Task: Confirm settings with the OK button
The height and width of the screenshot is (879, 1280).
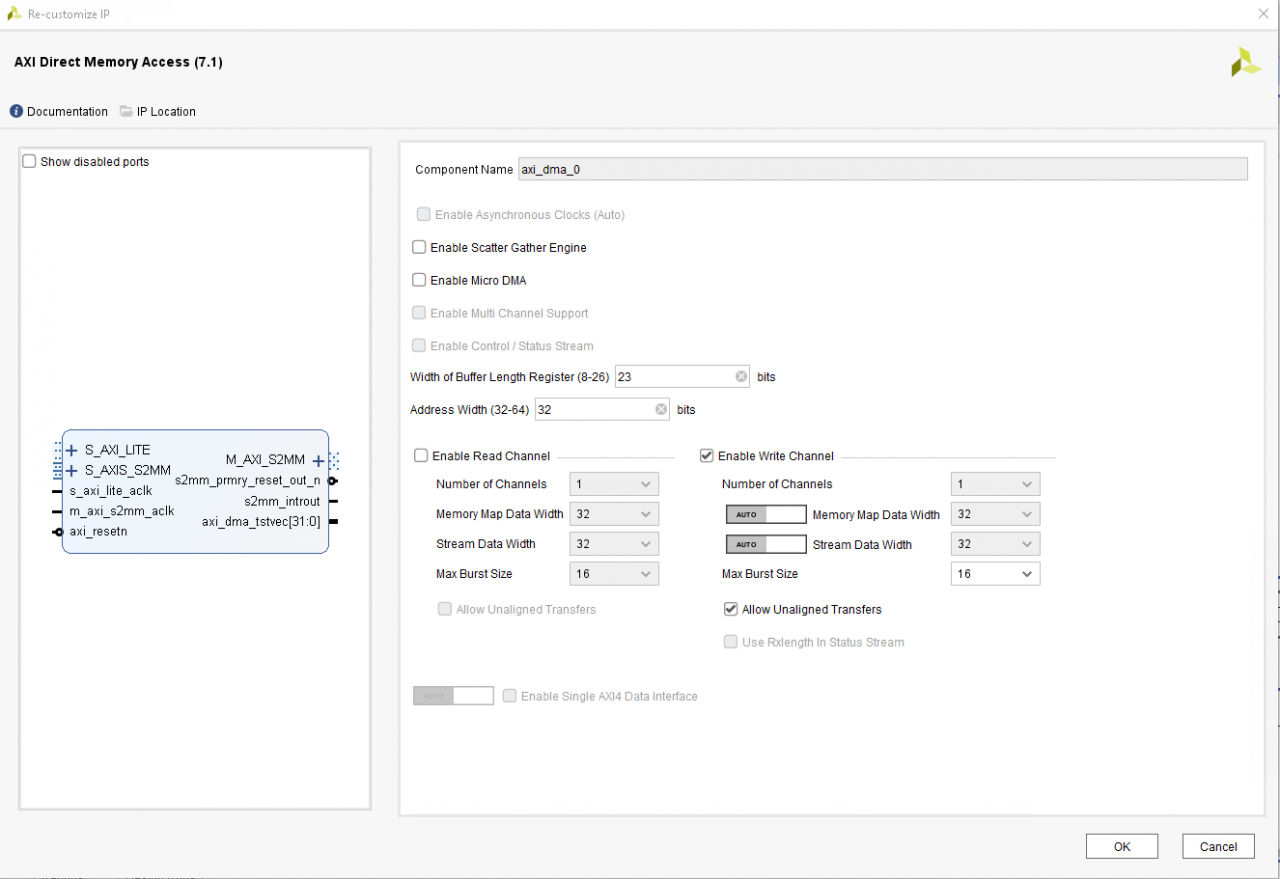Action: click(1121, 845)
